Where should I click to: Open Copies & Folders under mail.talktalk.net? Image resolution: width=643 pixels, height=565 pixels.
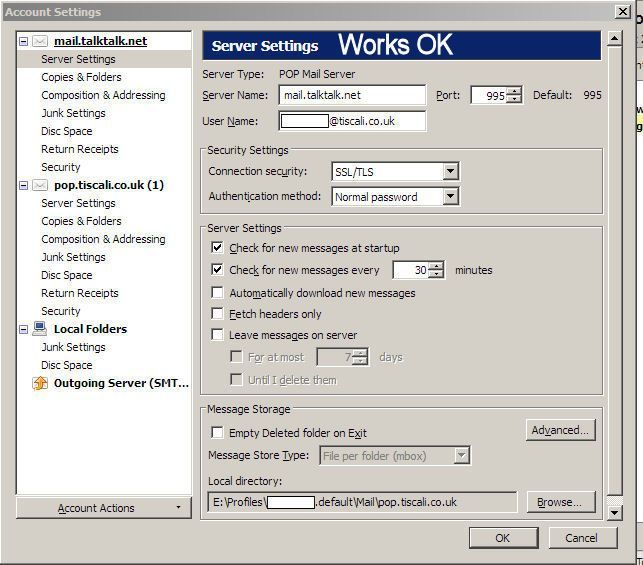(81, 77)
